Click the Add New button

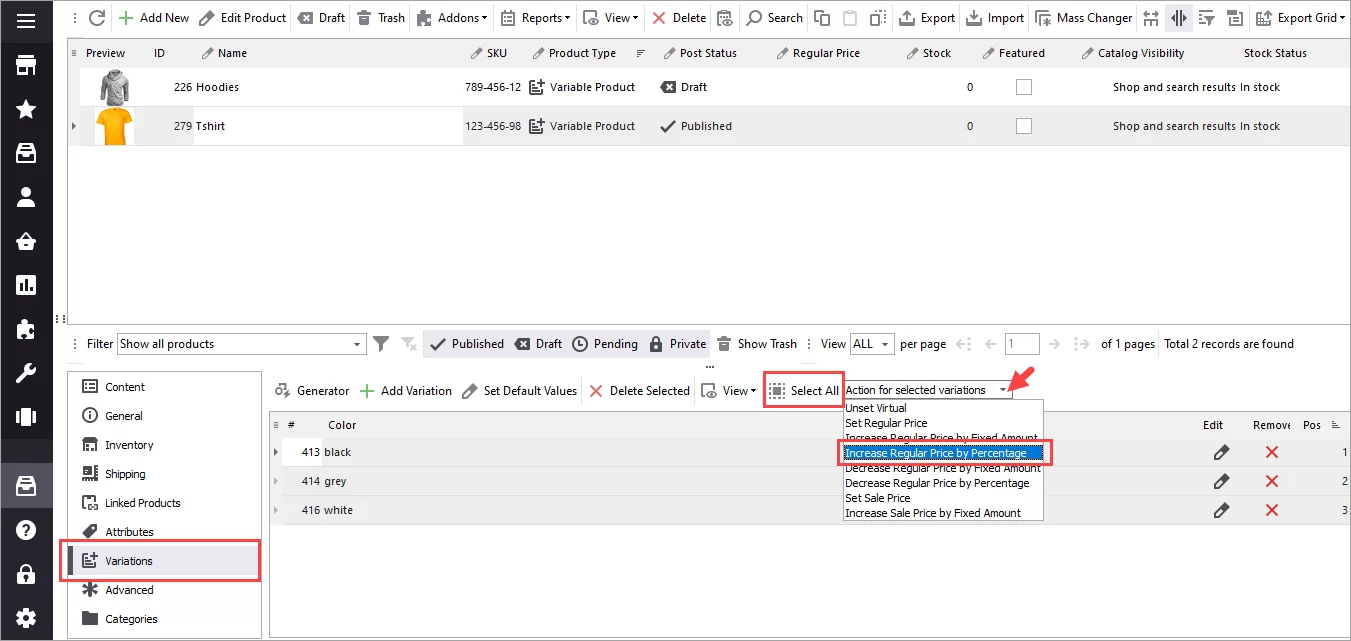click(153, 17)
